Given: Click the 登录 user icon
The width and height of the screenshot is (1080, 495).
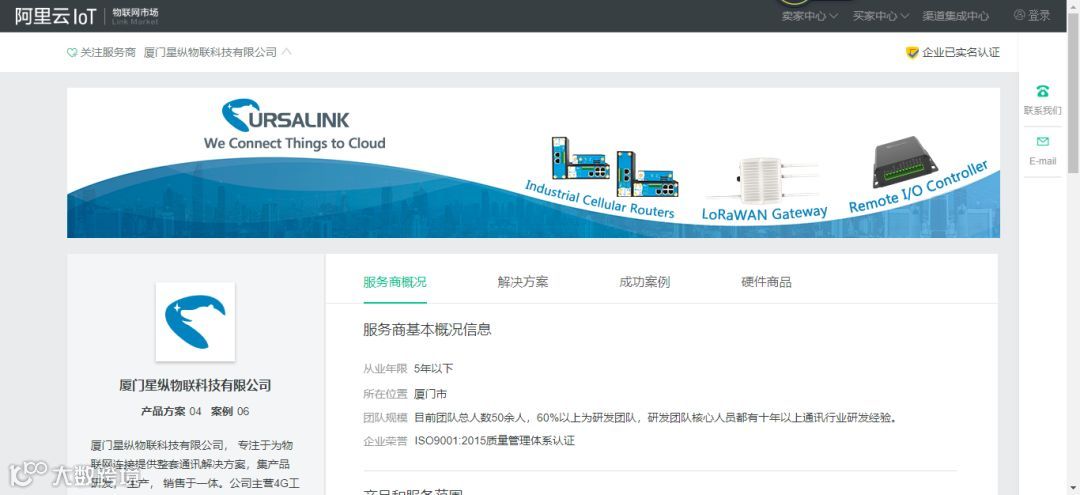Looking at the screenshot, I should tap(1019, 15).
